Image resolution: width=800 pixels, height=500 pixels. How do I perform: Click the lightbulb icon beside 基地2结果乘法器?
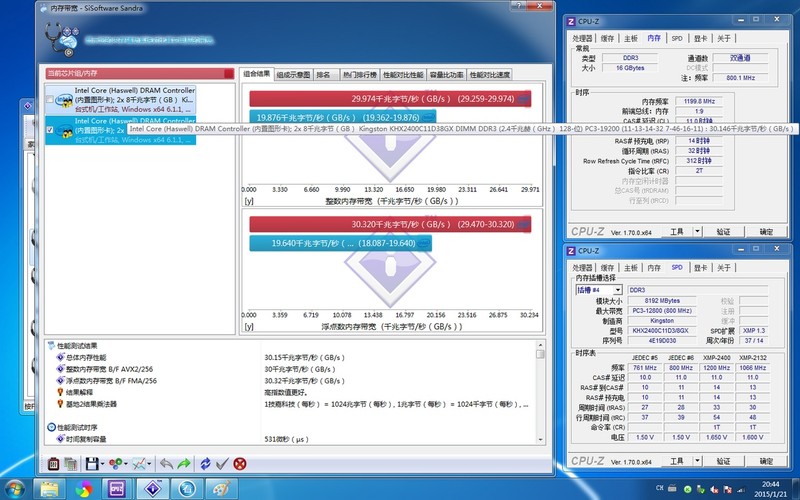[x=60, y=404]
